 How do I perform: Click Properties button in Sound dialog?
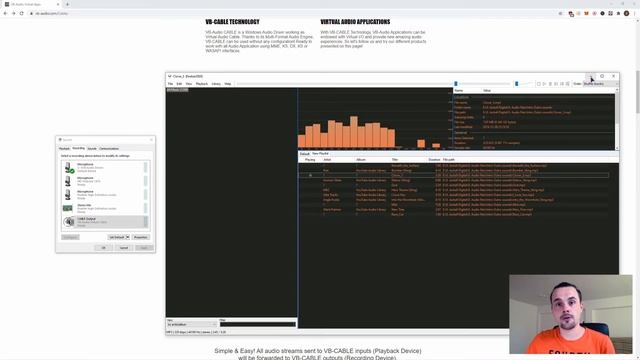[x=141, y=237]
